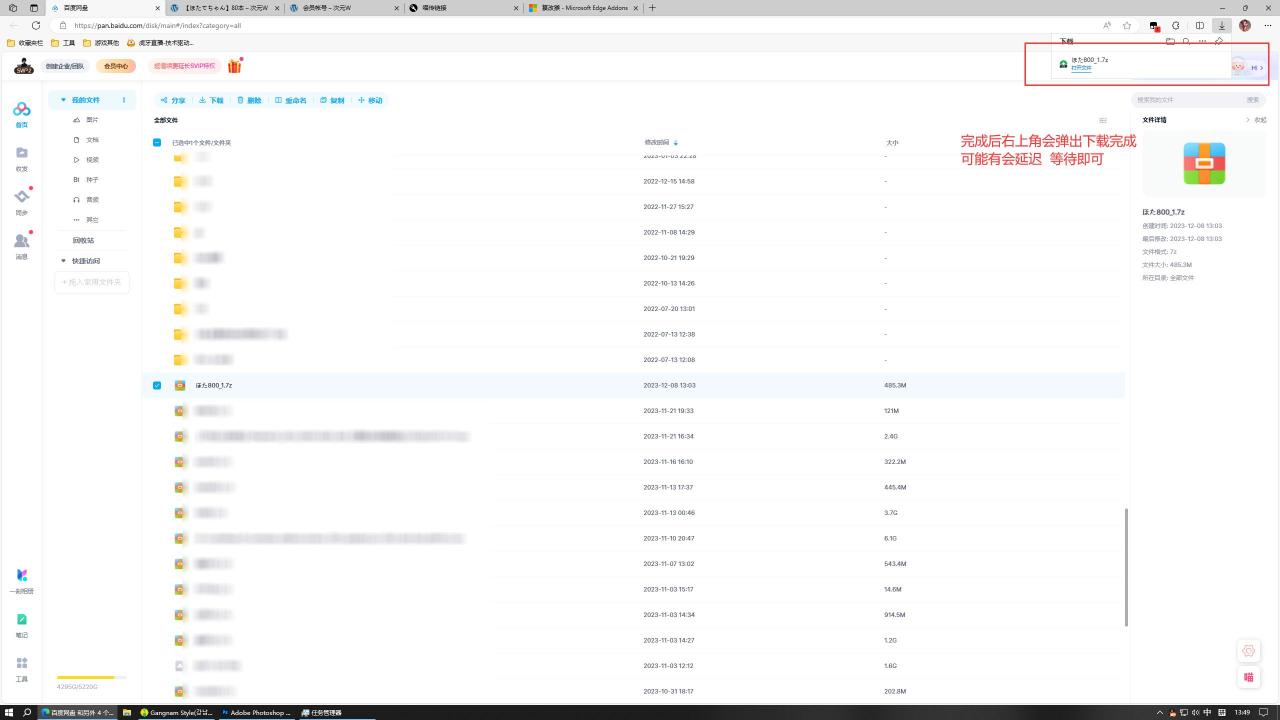This screenshot has width=1280, height=720.
Task: Collapse the 快捷访问 section
Action: coord(64,261)
